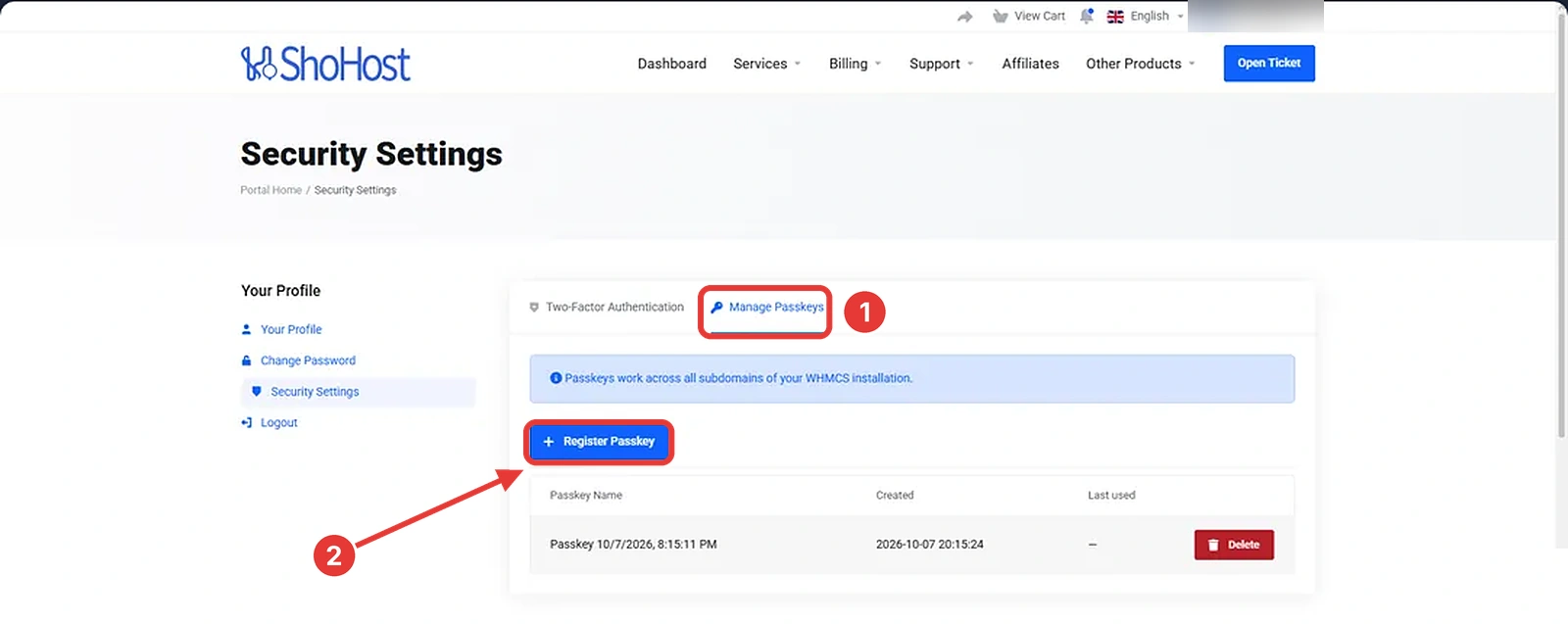
Task: Click the shield icon beside Security Settings
Action: click(257, 391)
